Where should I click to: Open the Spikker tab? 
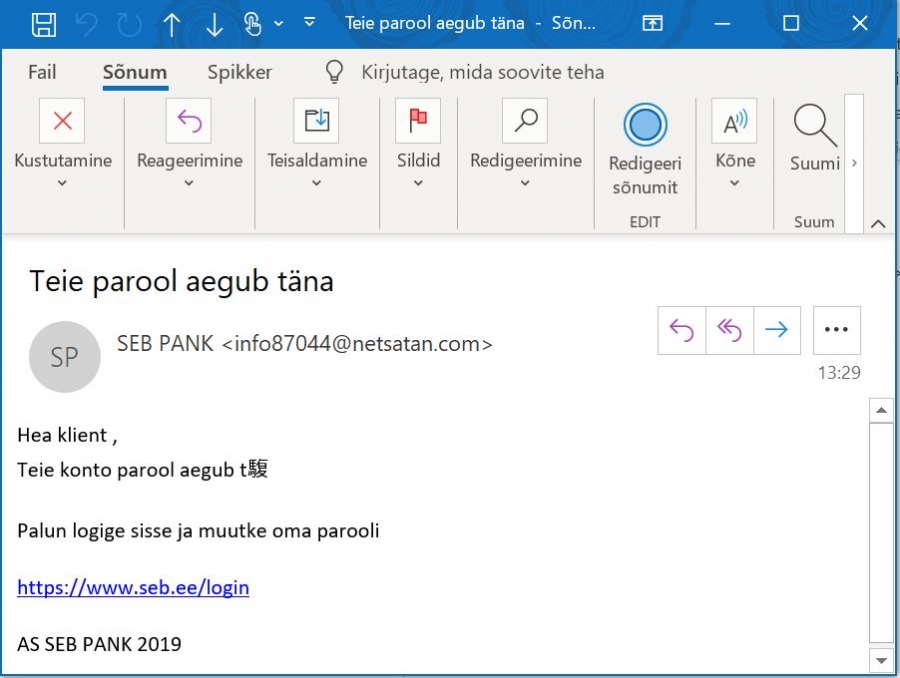239,72
